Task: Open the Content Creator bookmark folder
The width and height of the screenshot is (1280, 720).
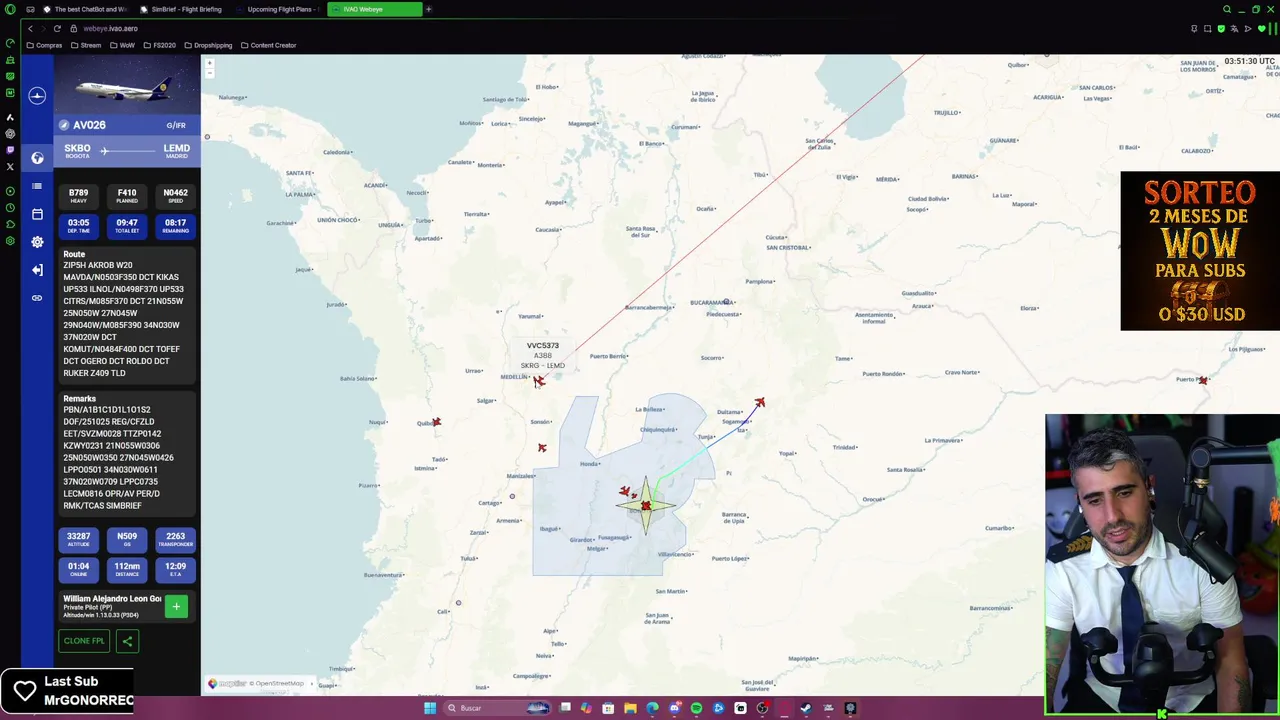Action: point(268,45)
